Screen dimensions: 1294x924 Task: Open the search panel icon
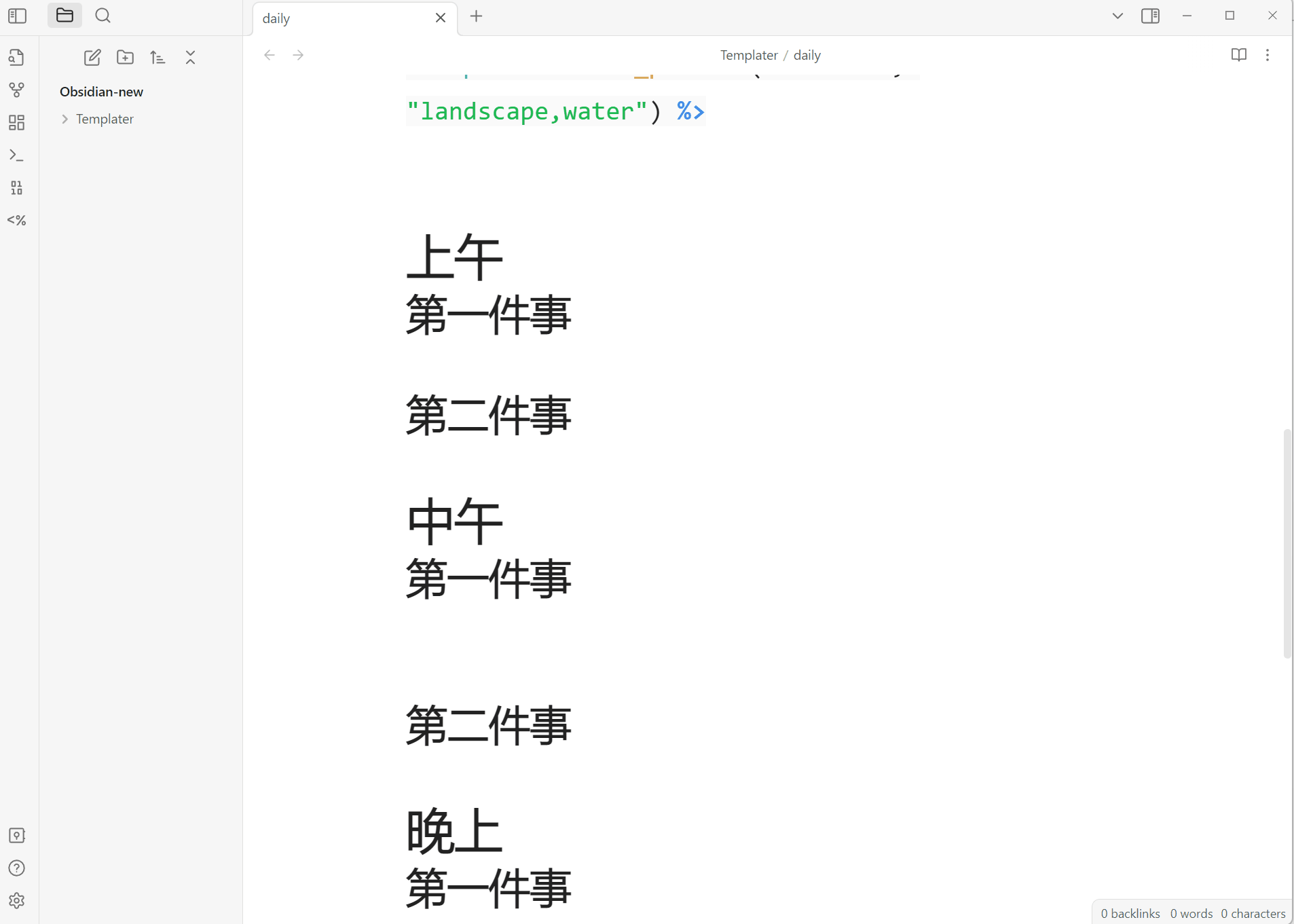pyautogui.click(x=103, y=16)
